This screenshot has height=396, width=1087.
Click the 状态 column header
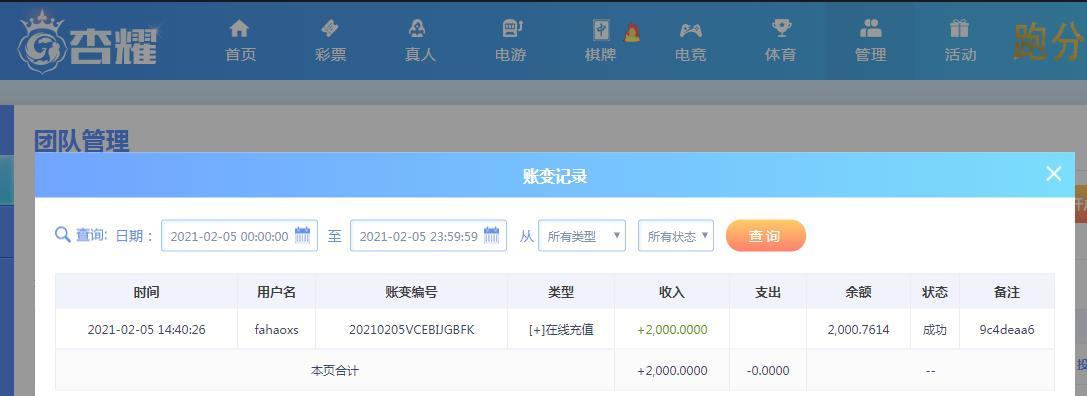[934, 292]
